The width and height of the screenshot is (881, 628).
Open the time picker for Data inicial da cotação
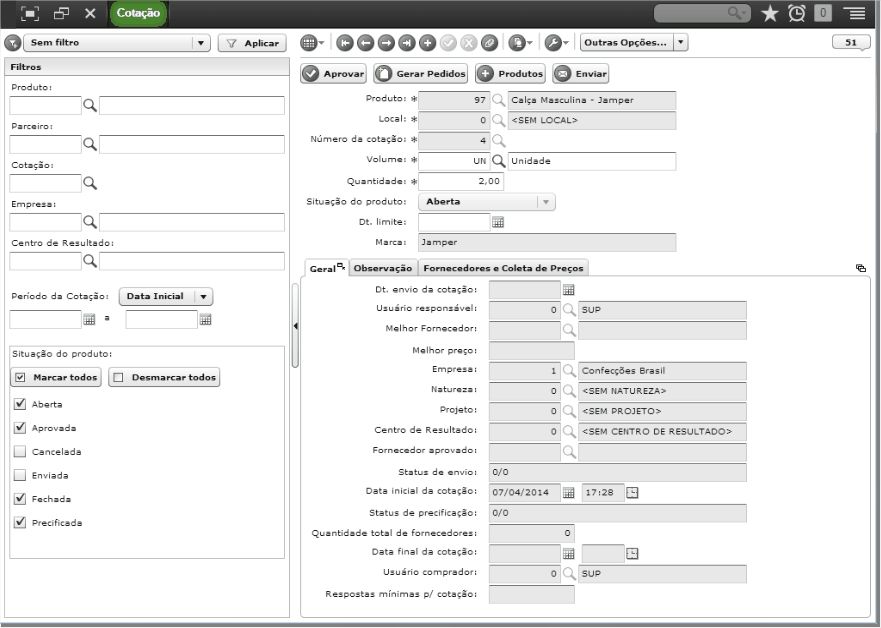(632, 493)
